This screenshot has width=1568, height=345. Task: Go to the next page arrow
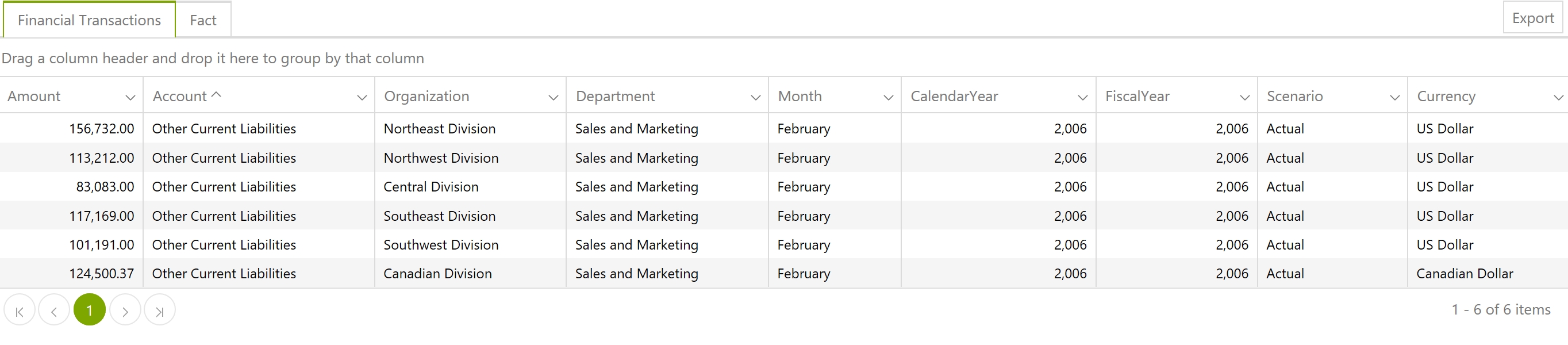coord(125,310)
